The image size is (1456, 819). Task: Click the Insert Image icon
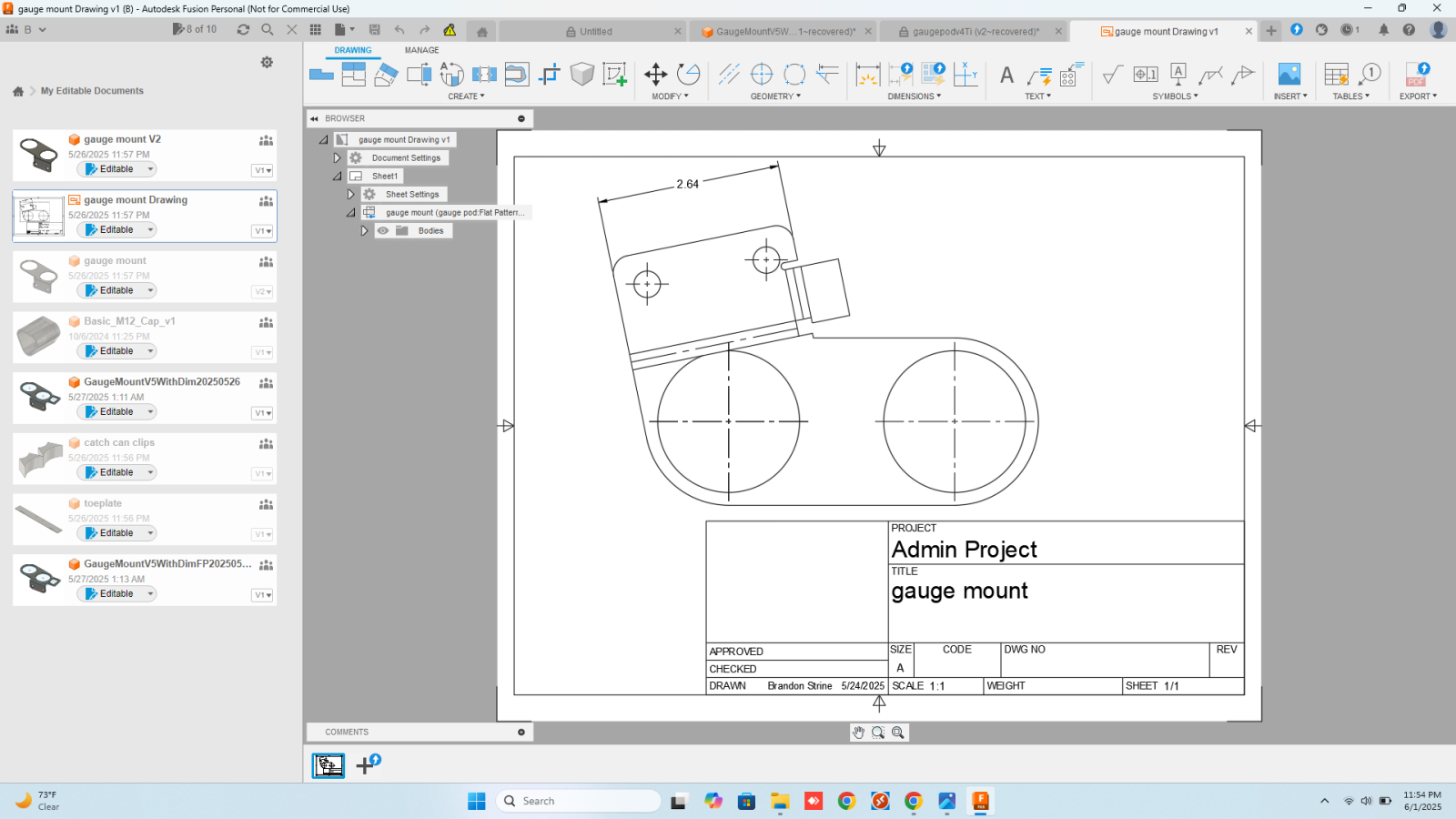pyautogui.click(x=1289, y=74)
